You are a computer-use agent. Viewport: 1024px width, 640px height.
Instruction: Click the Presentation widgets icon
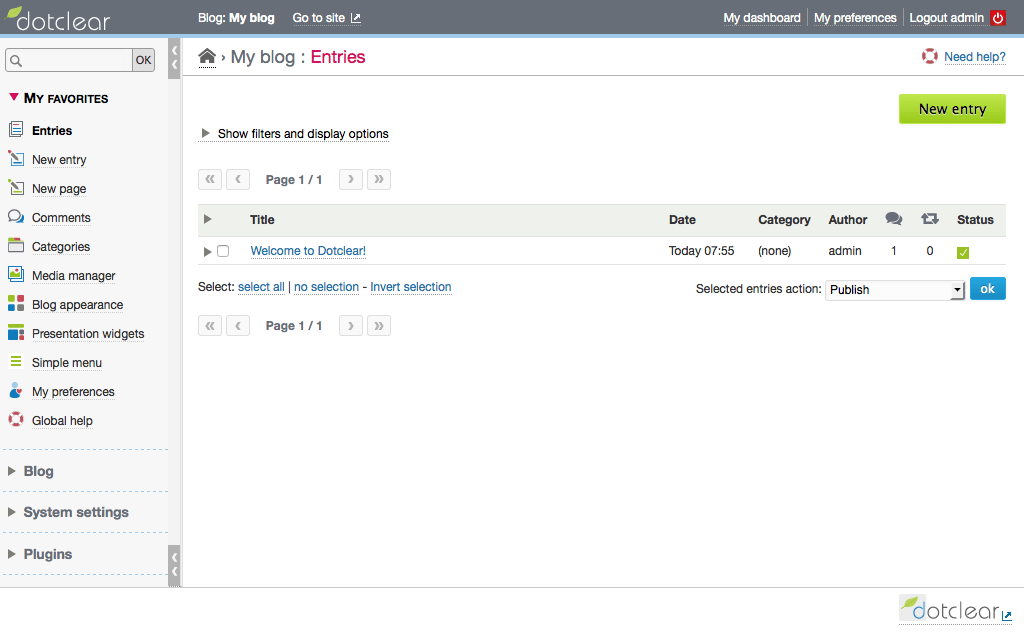click(x=15, y=333)
